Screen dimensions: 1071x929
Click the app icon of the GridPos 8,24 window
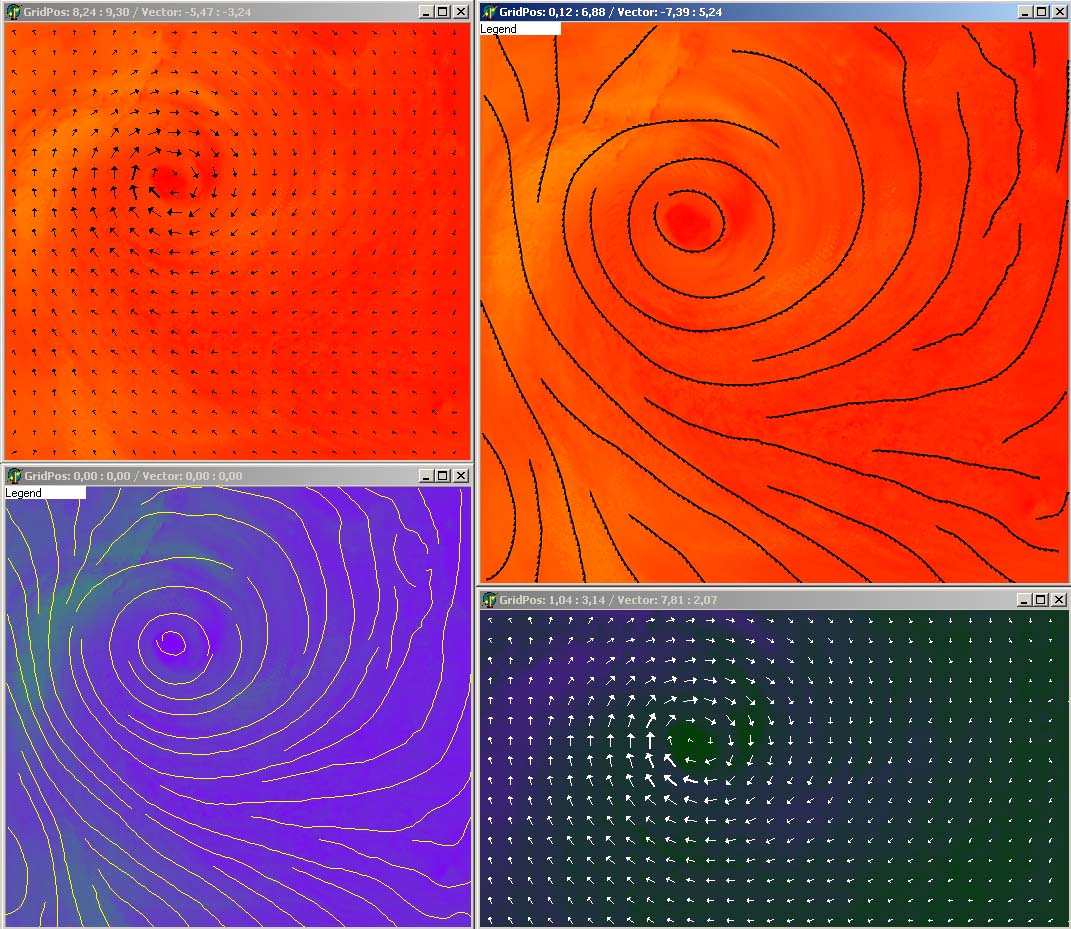14,12
